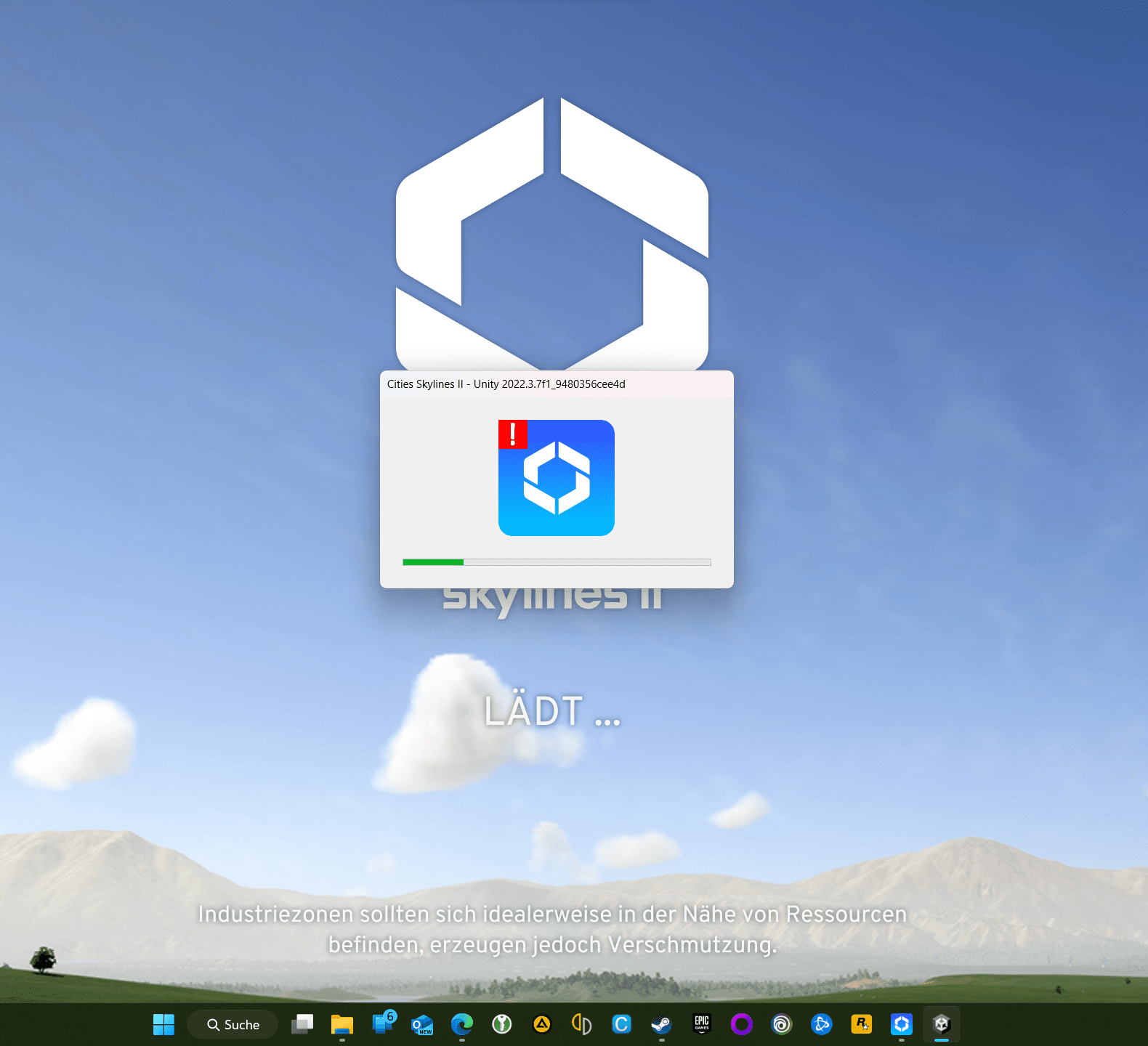Click the dialog title Cities Skylines II - Unity
Viewport: 1148px width, 1046px height.
click(x=506, y=384)
